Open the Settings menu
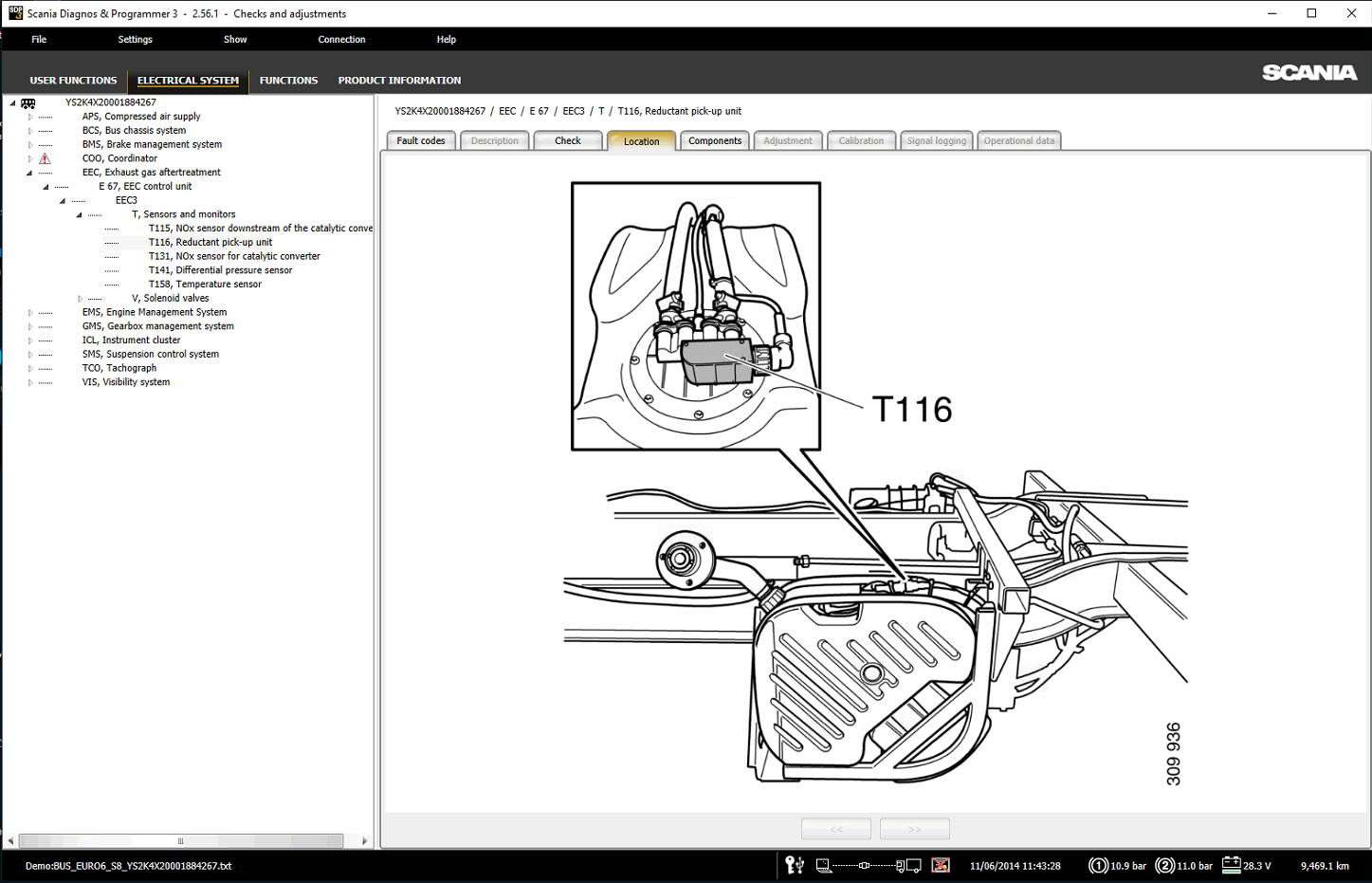 coord(135,39)
